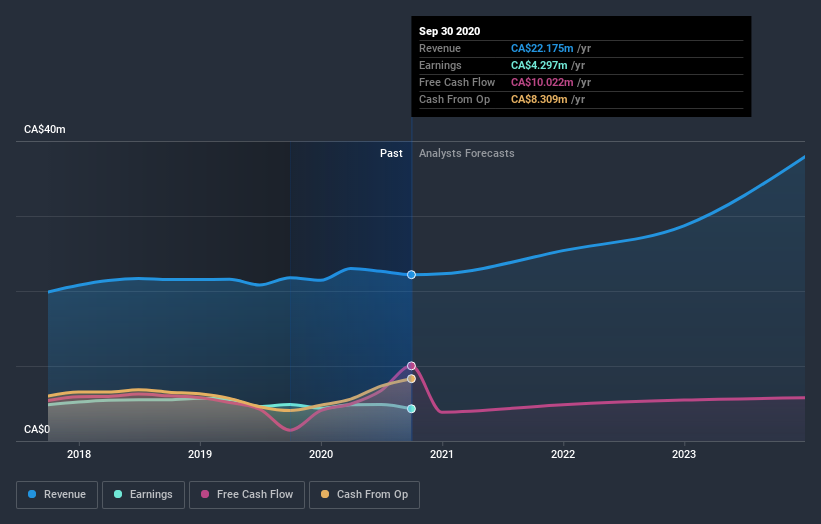Click the 2022 x-axis label
The image size is (821, 524).
[563, 454]
